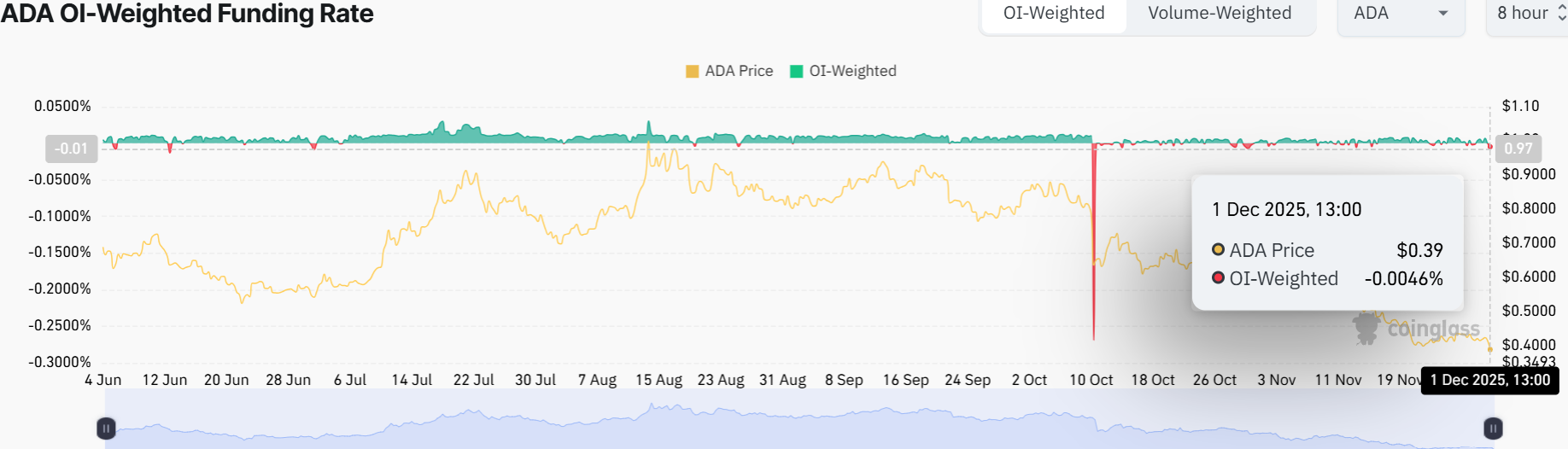Click the -0.01 left axis value badge
Viewport: 1568px width, 449px height.
pos(71,149)
